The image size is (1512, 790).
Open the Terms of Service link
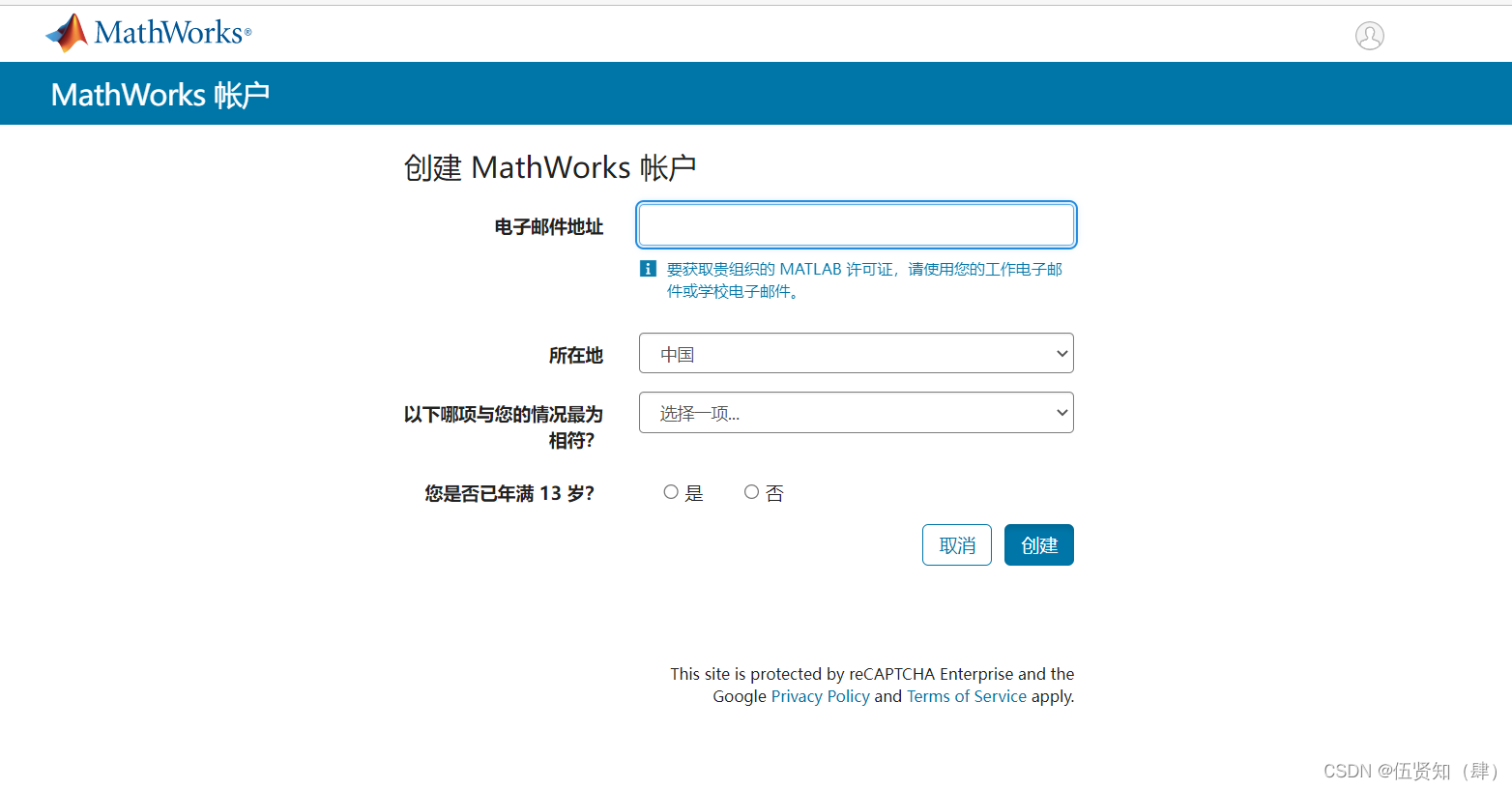[x=966, y=696]
